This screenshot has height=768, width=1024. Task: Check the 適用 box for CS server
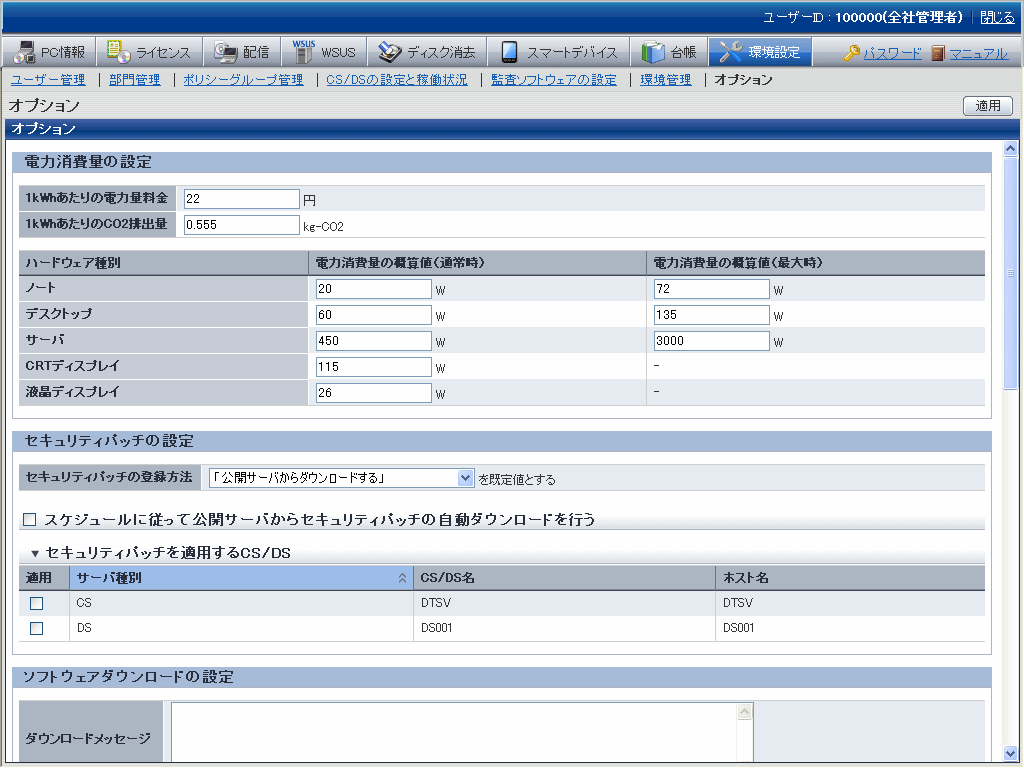click(37, 603)
